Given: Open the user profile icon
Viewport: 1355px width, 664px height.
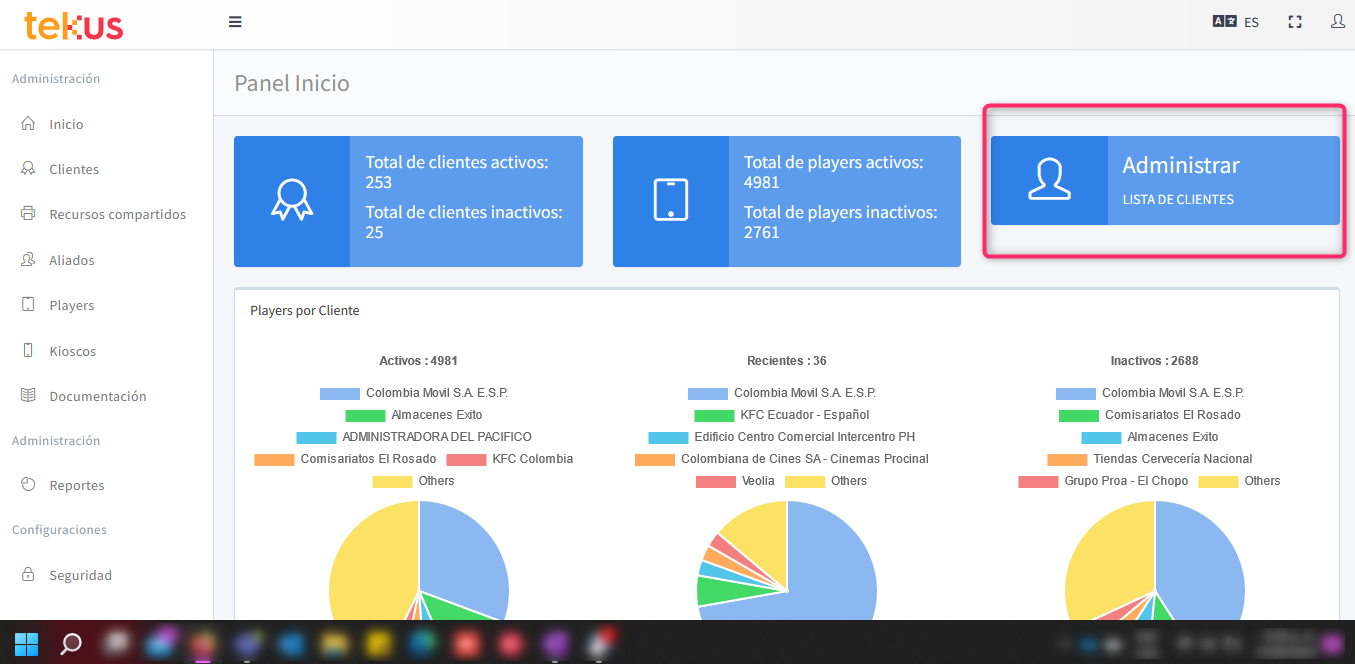Looking at the screenshot, I should pos(1337,21).
